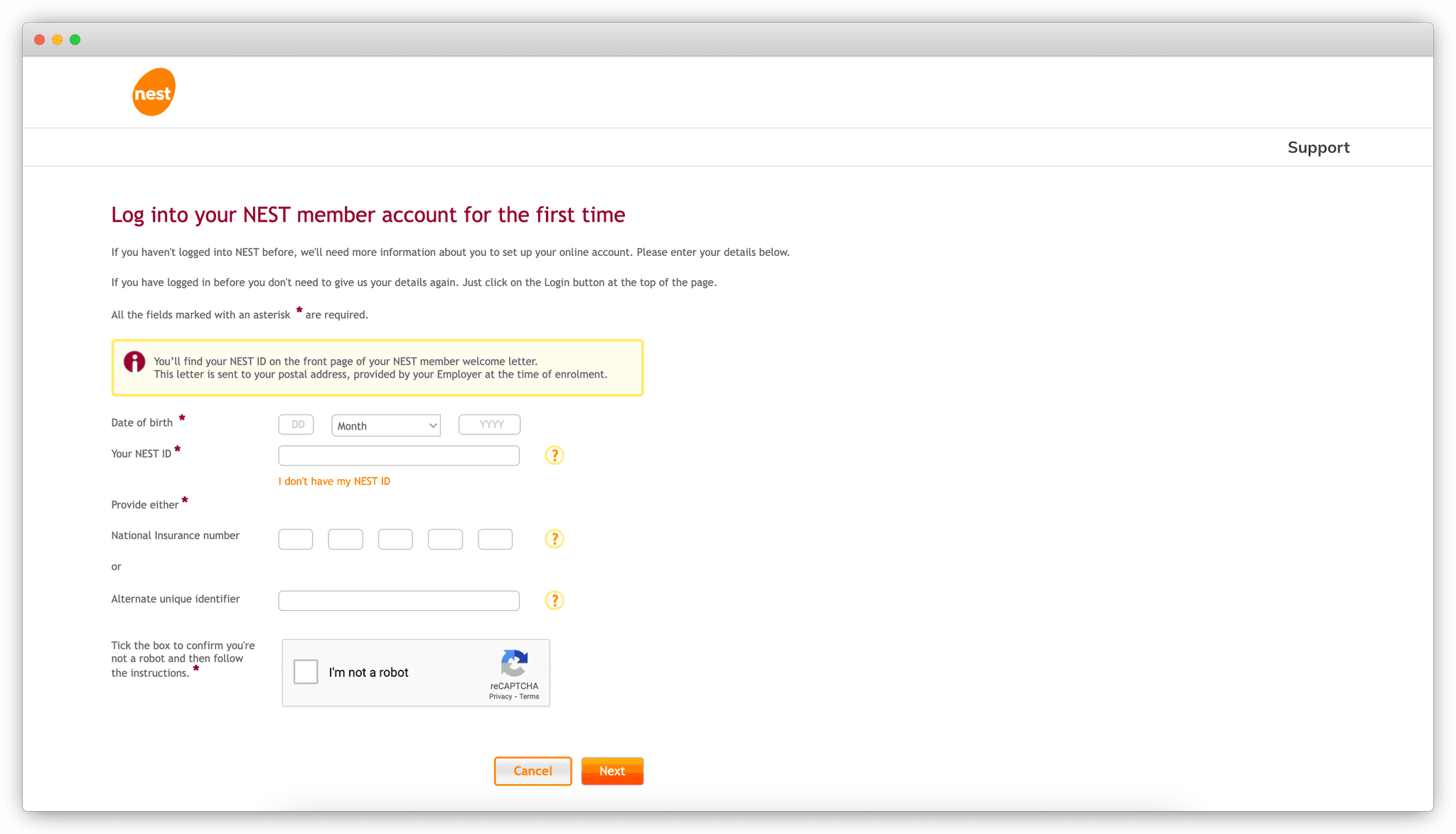The image size is (1456, 834).
Task: Click the I don't have my NEST ID link
Action: [x=334, y=481]
